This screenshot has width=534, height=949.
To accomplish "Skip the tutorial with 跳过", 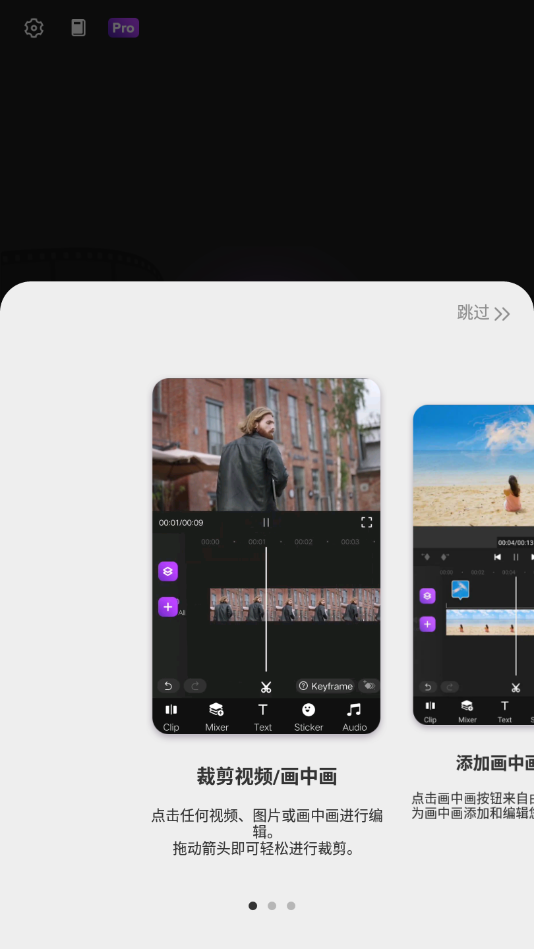I will pyautogui.click(x=483, y=313).
